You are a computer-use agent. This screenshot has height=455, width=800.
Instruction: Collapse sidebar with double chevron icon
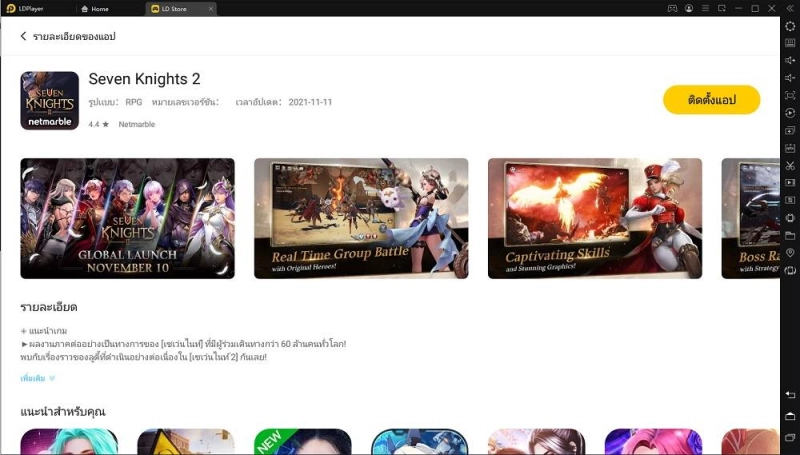pyautogui.click(x=790, y=8)
